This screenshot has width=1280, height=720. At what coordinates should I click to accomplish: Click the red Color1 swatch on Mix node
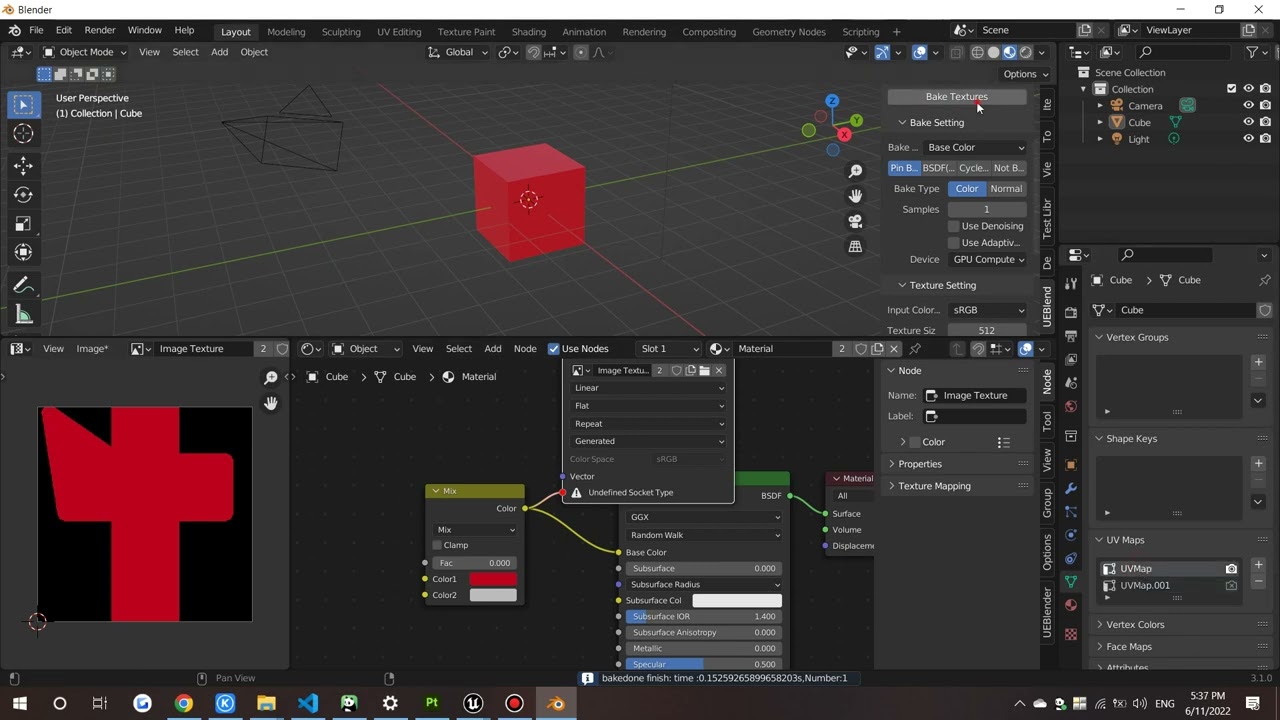pyautogui.click(x=493, y=579)
